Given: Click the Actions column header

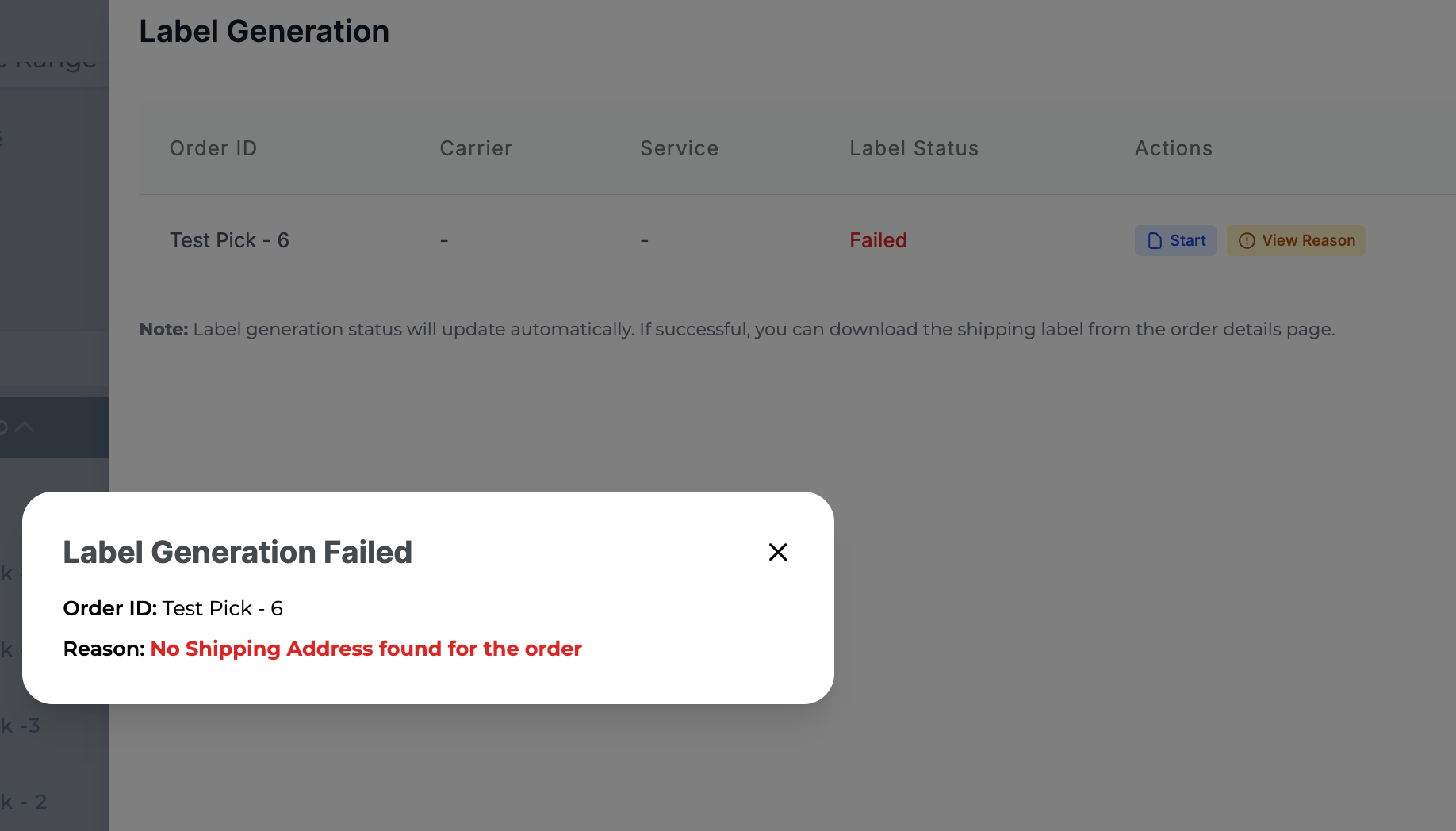Looking at the screenshot, I should coord(1173,148).
